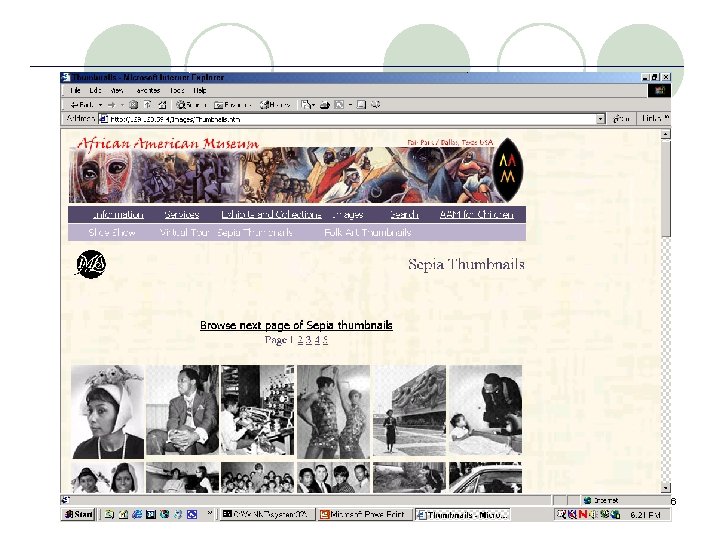The height and width of the screenshot is (540, 720).
Task: Open the Back button history dropdown arrow
Action: click(x=101, y=105)
